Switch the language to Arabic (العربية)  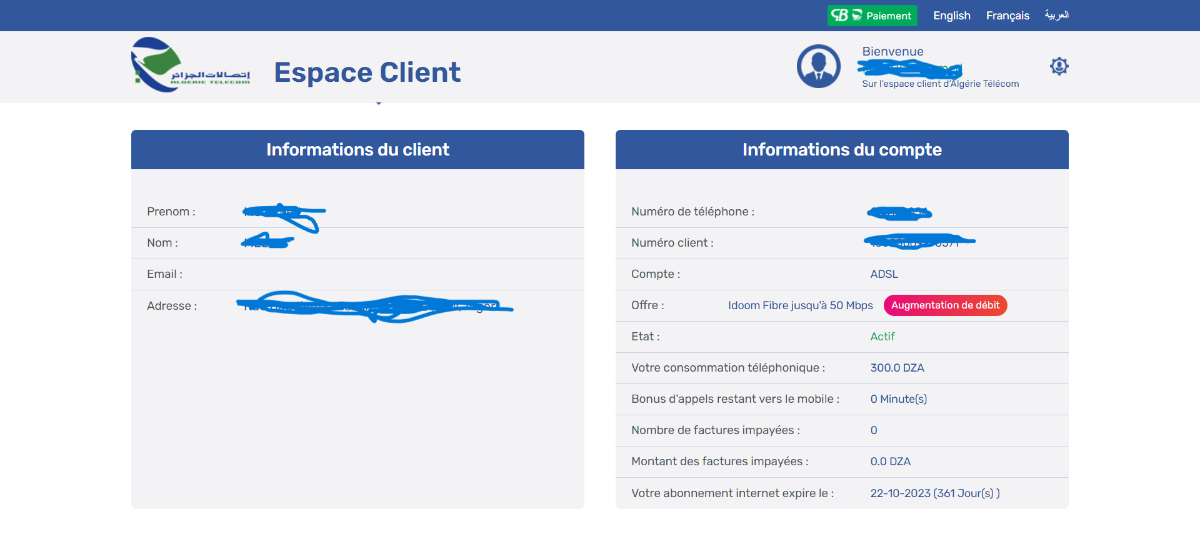click(1057, 16)
